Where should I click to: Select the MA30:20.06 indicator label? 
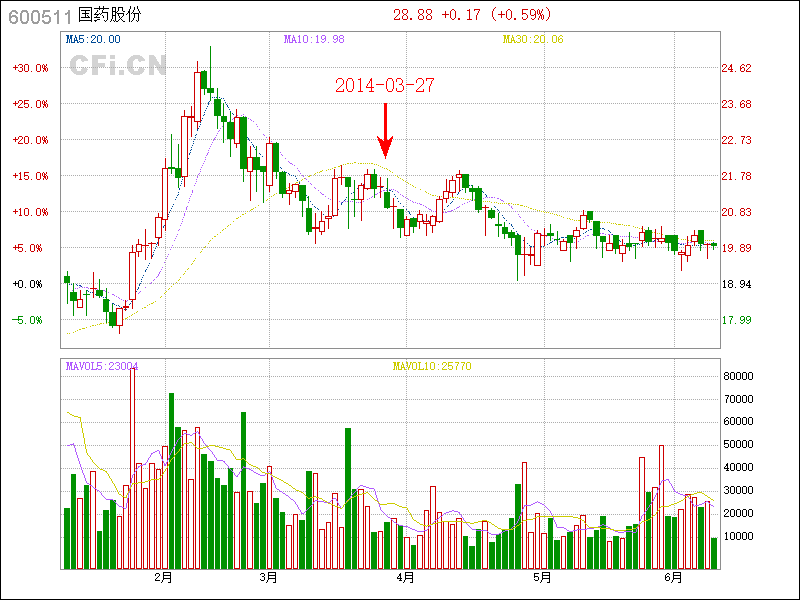point(533,39)
